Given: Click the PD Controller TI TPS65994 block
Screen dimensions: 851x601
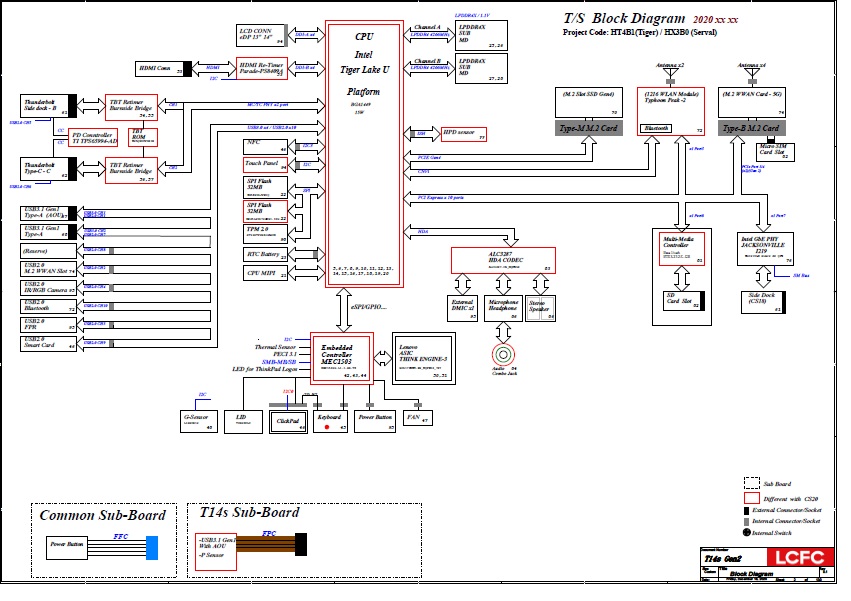Looking at the screenshot, I should [93, 138].
